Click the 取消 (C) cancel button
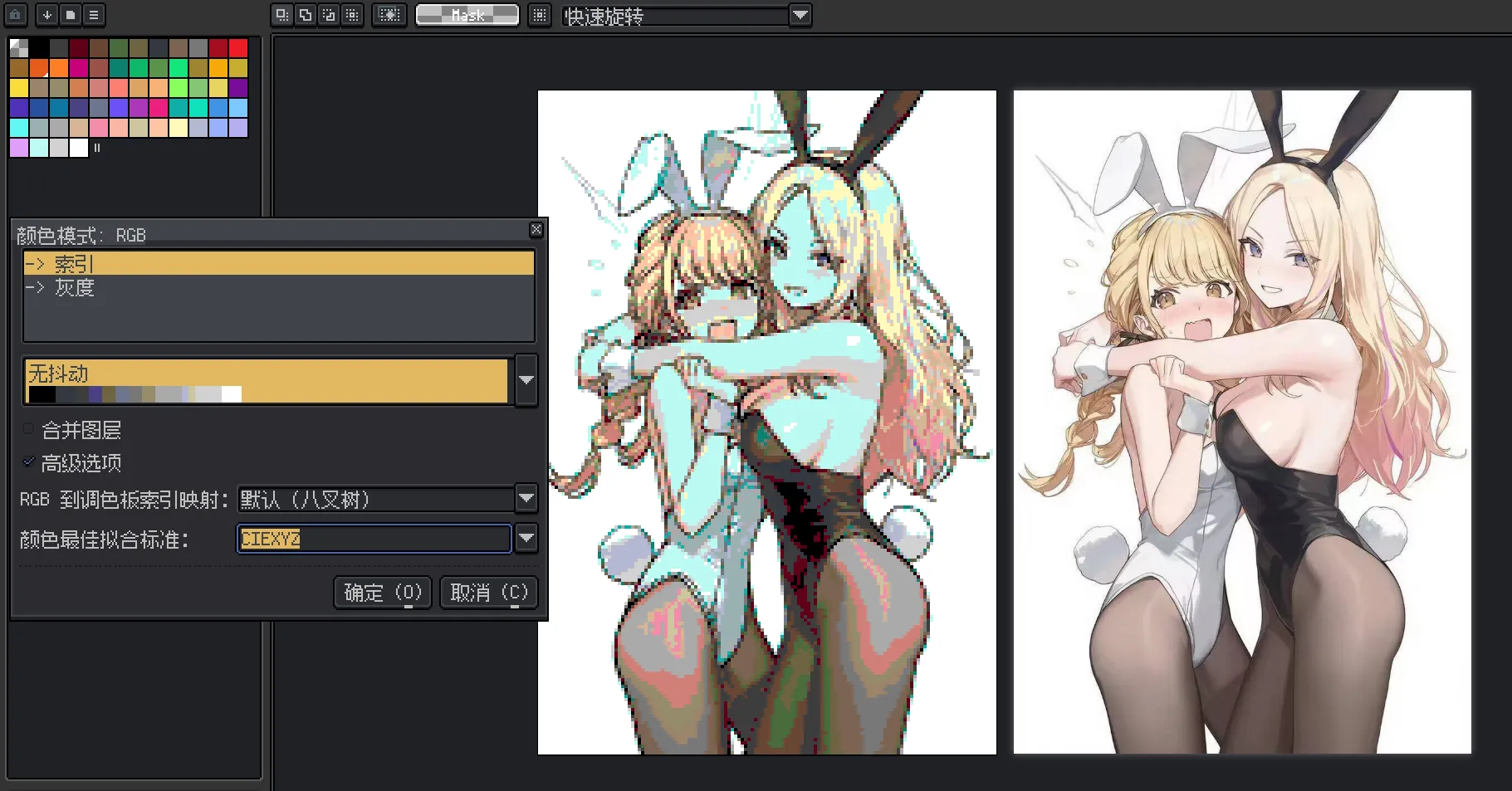Viewport: 1512px width, 791px height. click(x=489, y=593)
